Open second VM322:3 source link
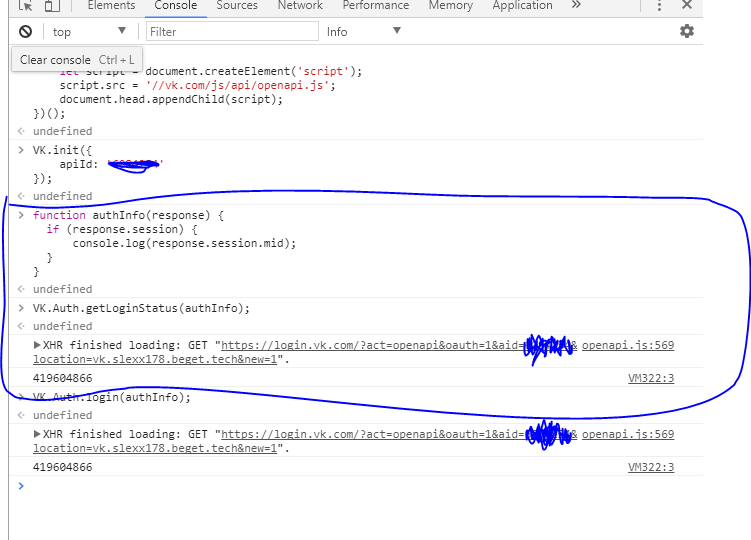Image resolution: width=751 pixels, height=540 pixels. click(651, 467)
